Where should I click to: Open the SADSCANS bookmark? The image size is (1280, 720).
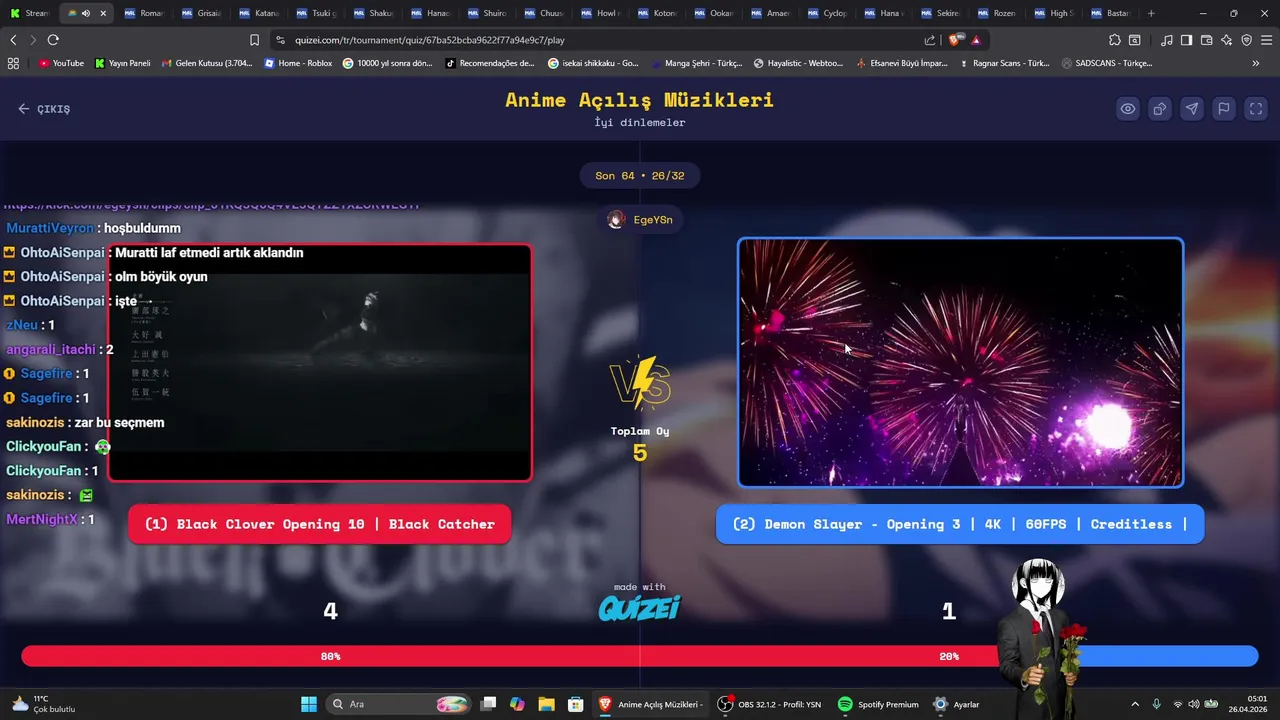coord(1108,63)
